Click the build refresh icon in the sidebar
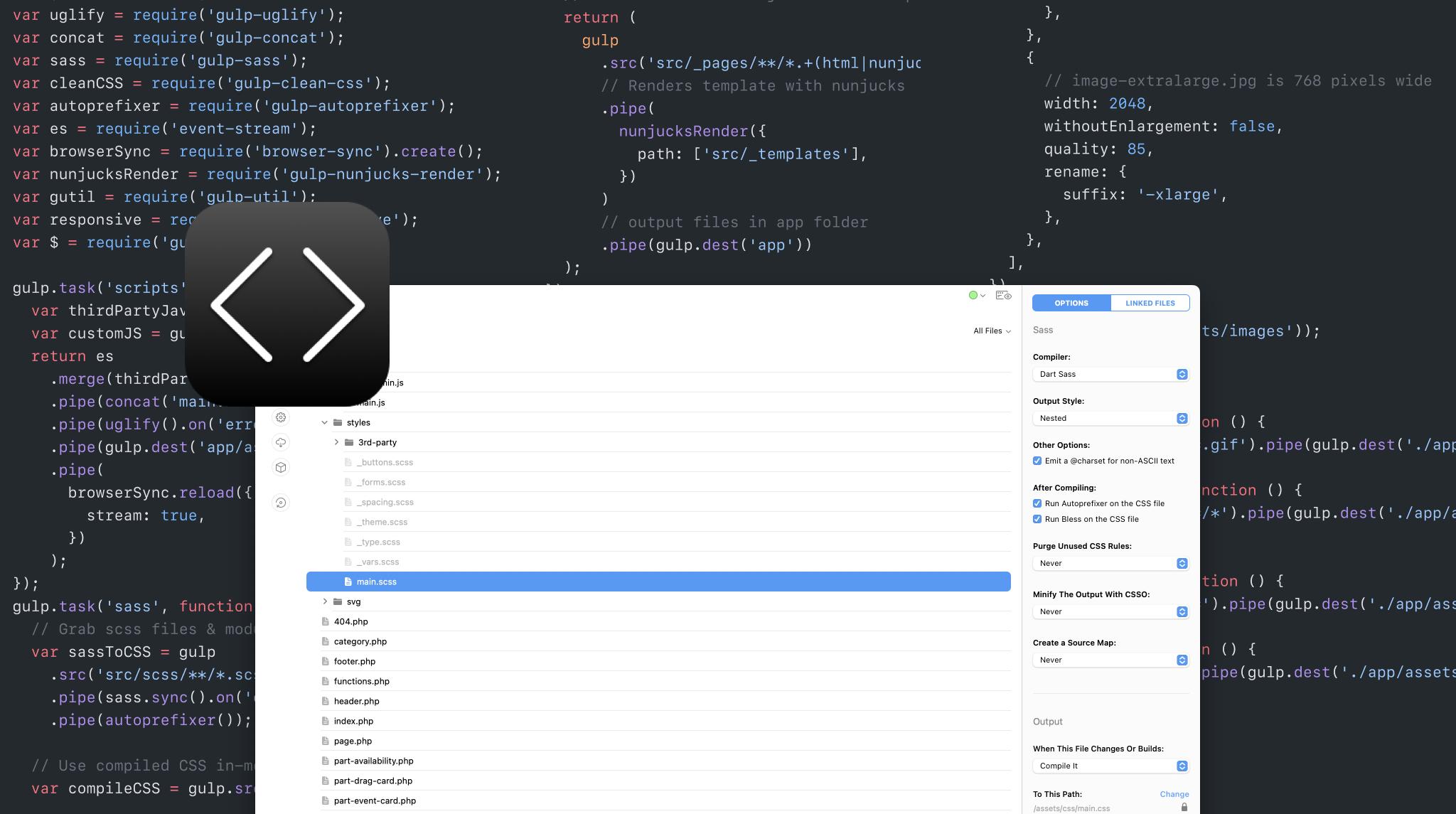 (281, 503)
